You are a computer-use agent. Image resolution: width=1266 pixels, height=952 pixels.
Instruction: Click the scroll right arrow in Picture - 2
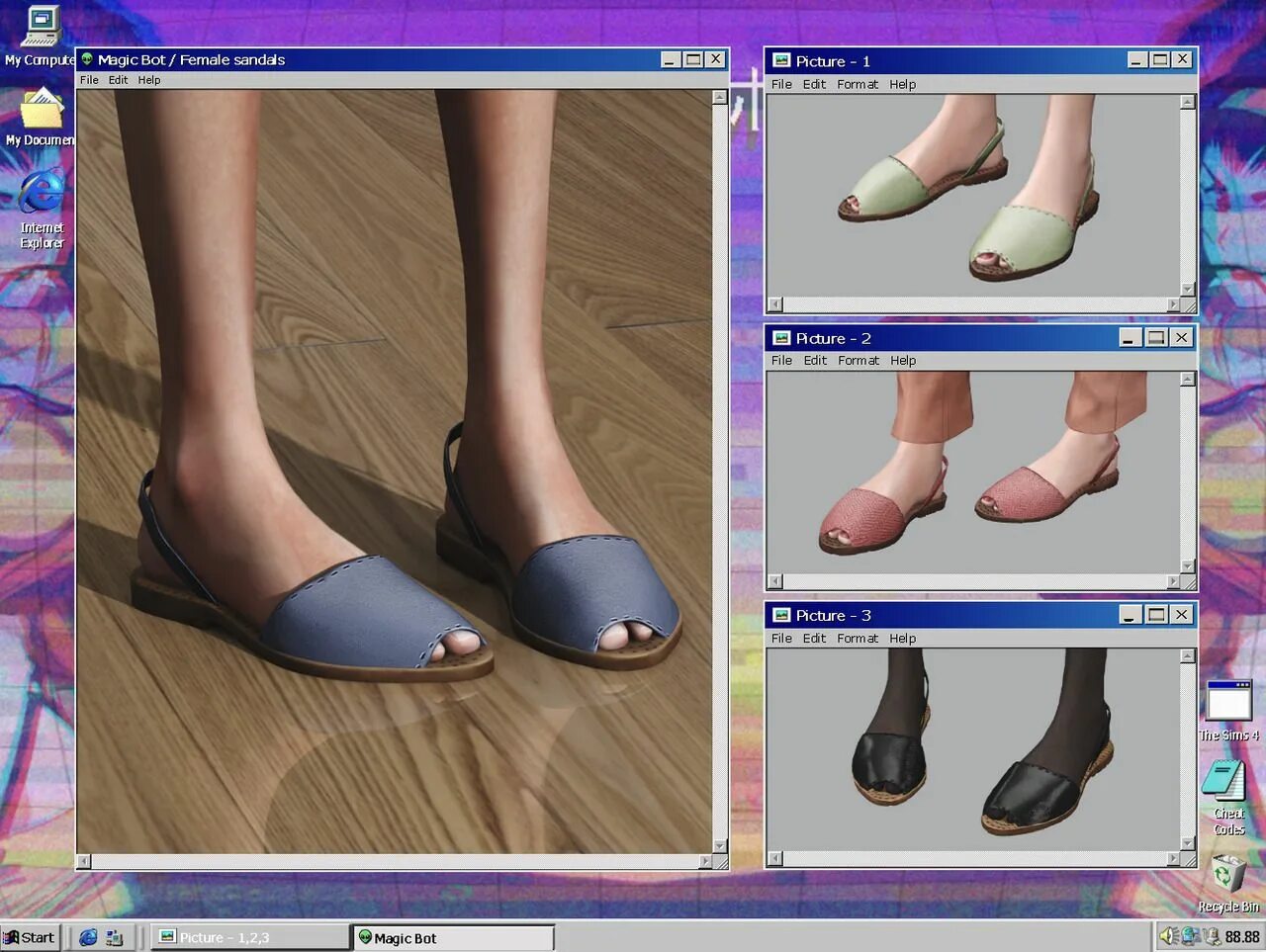point(1173,581)
